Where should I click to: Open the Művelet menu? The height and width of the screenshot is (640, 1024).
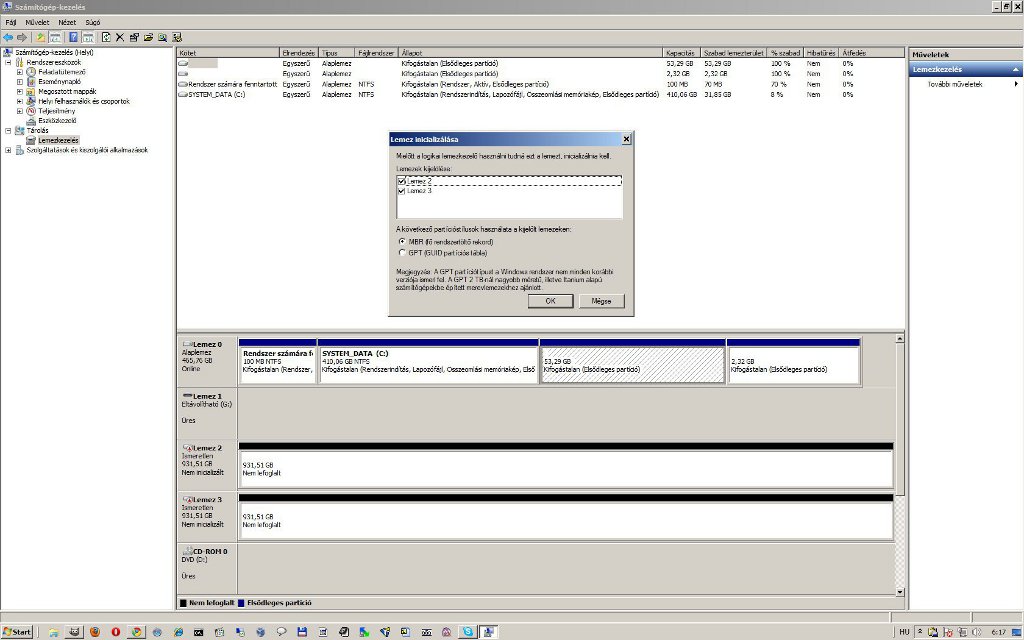pyautogui.click(x=37, y=22)
